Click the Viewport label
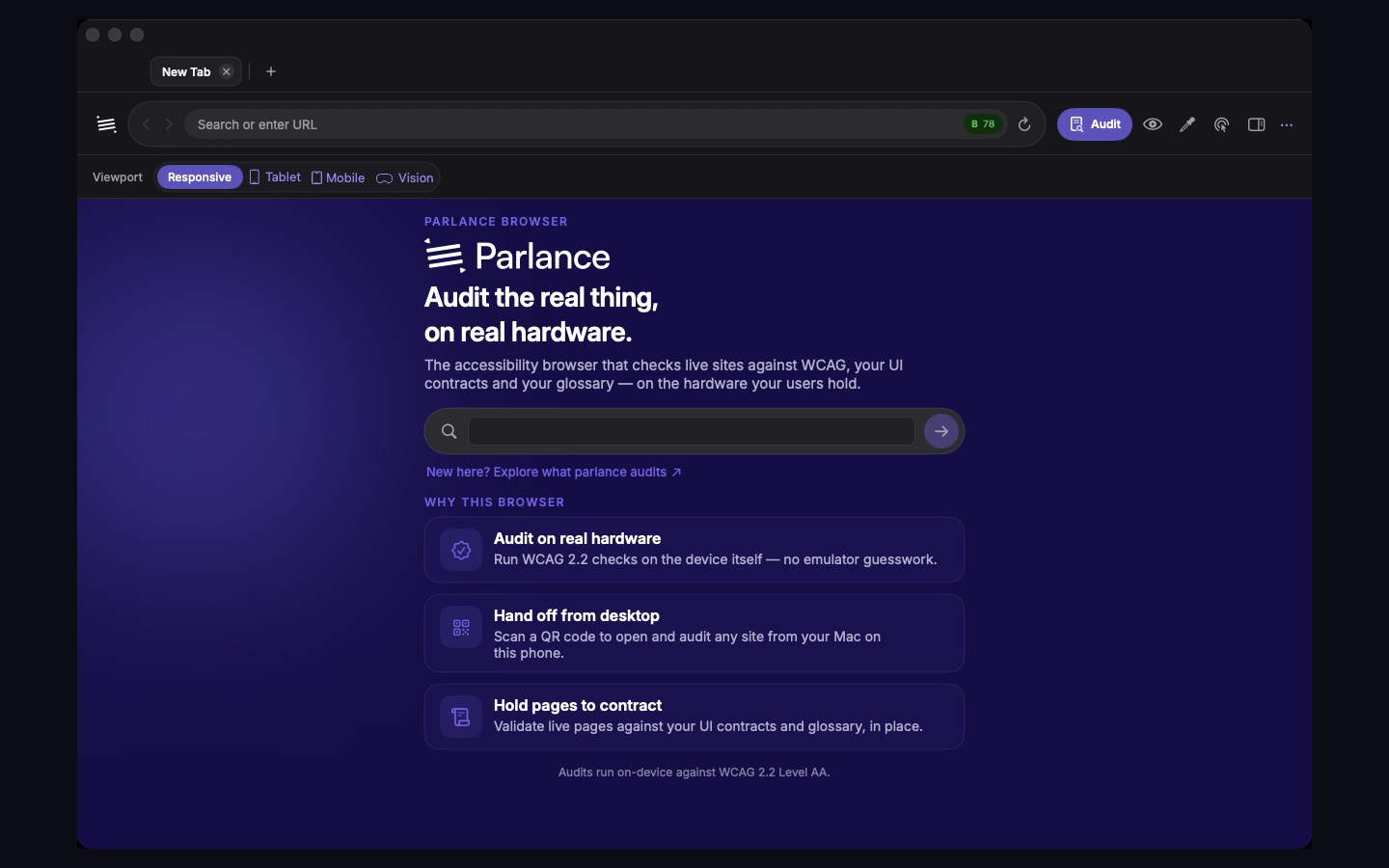 (118, 177)
